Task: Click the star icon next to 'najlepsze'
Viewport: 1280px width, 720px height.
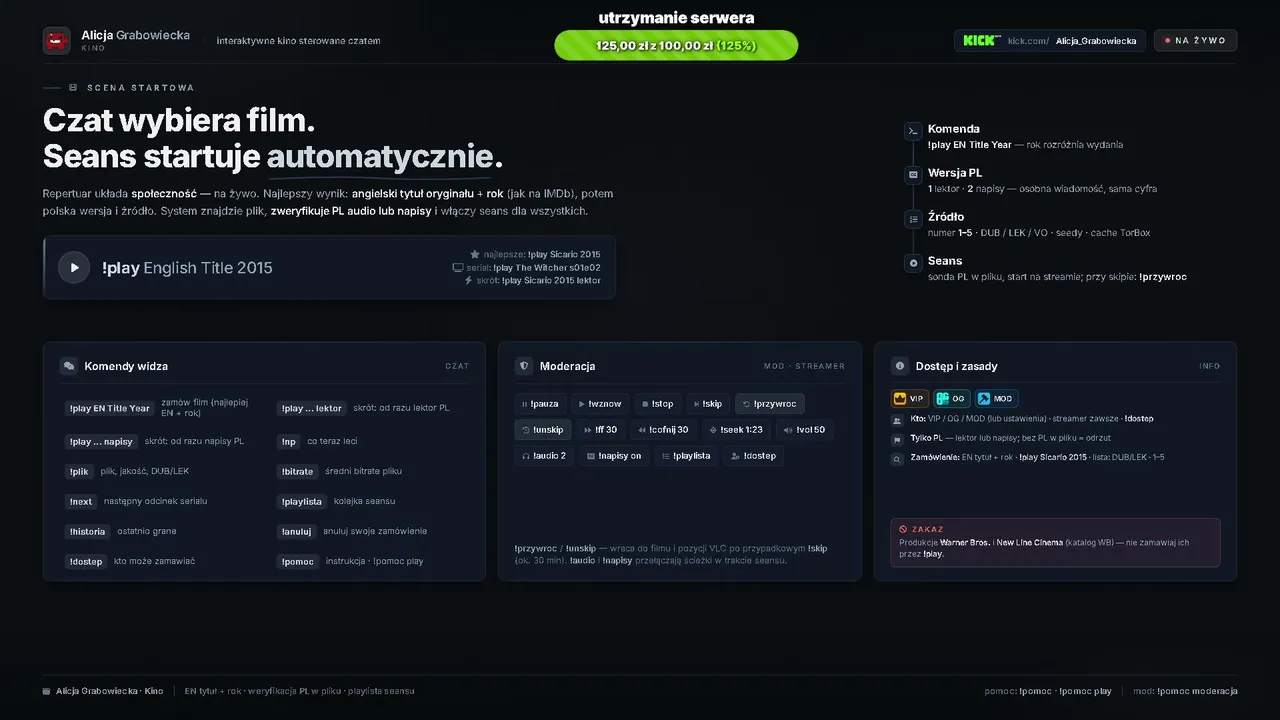Action: click(475, 254)
